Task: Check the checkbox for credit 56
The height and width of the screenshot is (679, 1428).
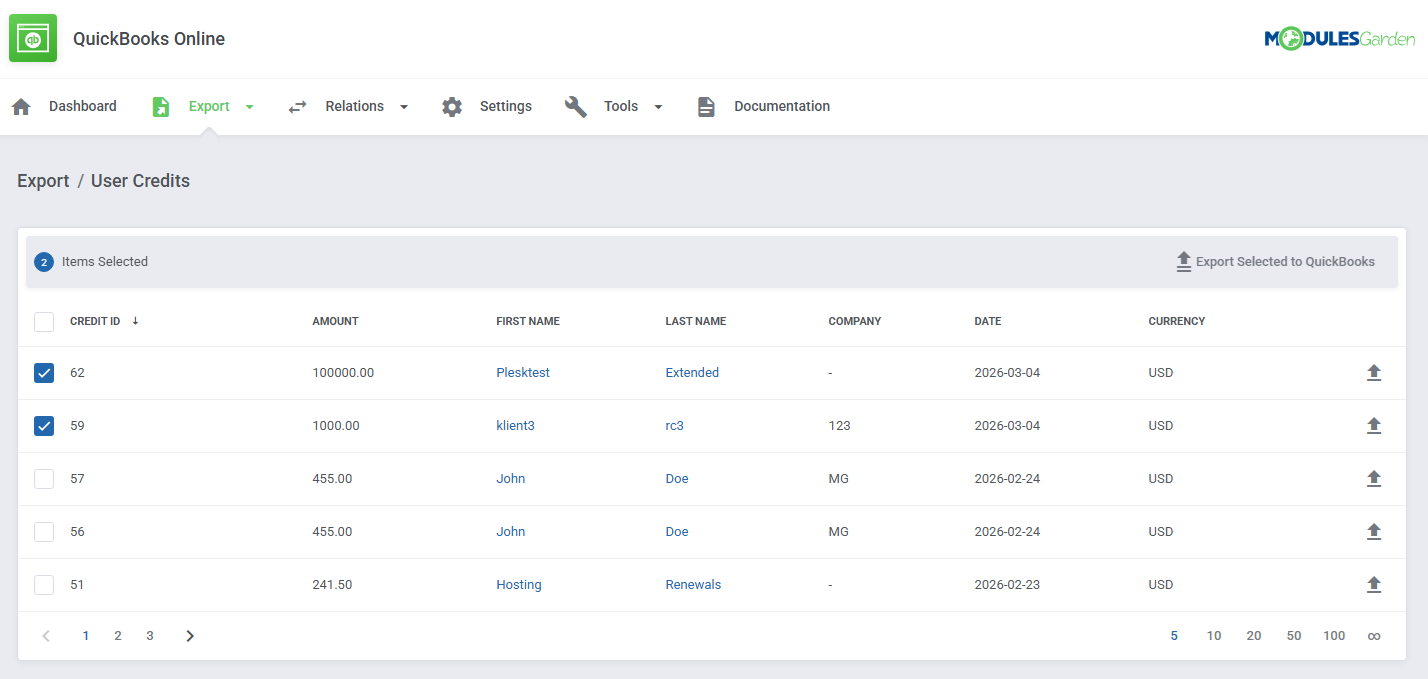Action: (x=44, y=532)
